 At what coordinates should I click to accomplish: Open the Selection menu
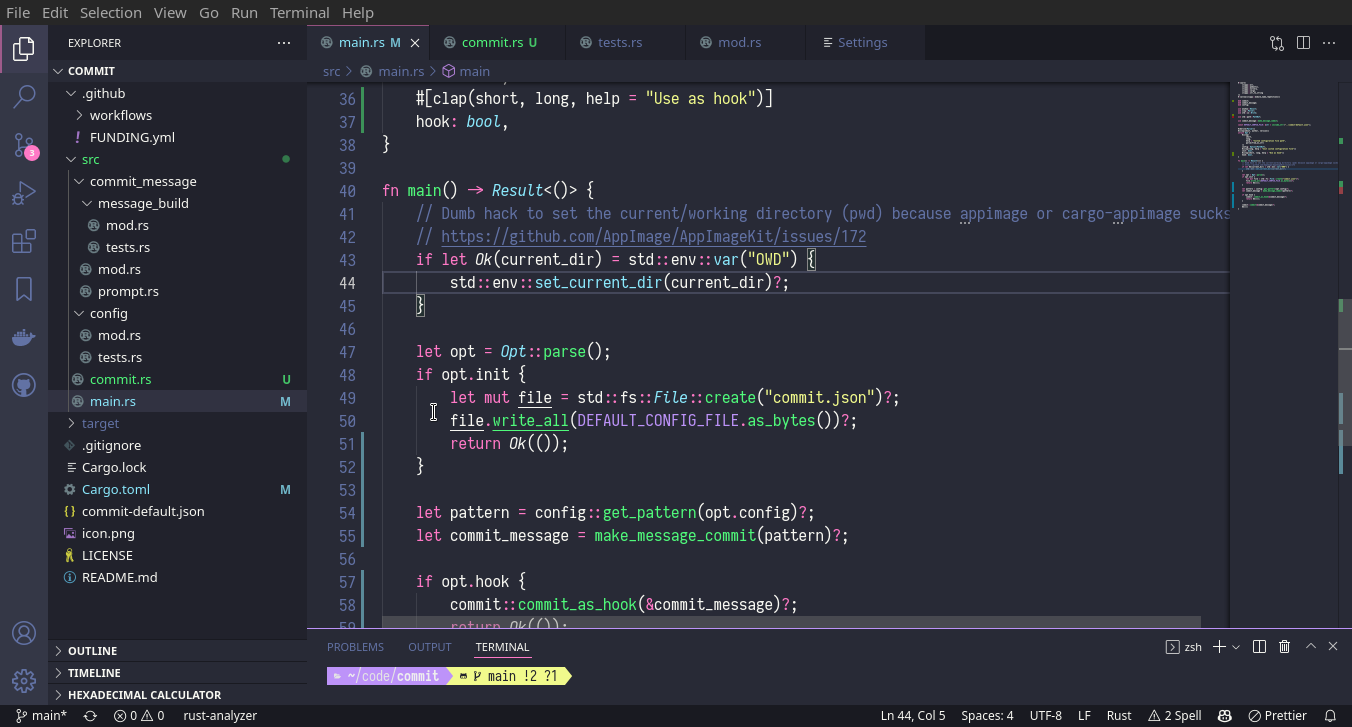click(x=110, y=13)
